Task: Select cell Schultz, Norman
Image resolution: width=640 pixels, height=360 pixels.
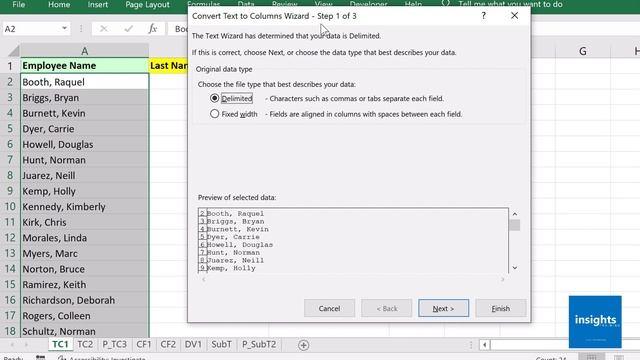Action: click(x=84, y=331)
